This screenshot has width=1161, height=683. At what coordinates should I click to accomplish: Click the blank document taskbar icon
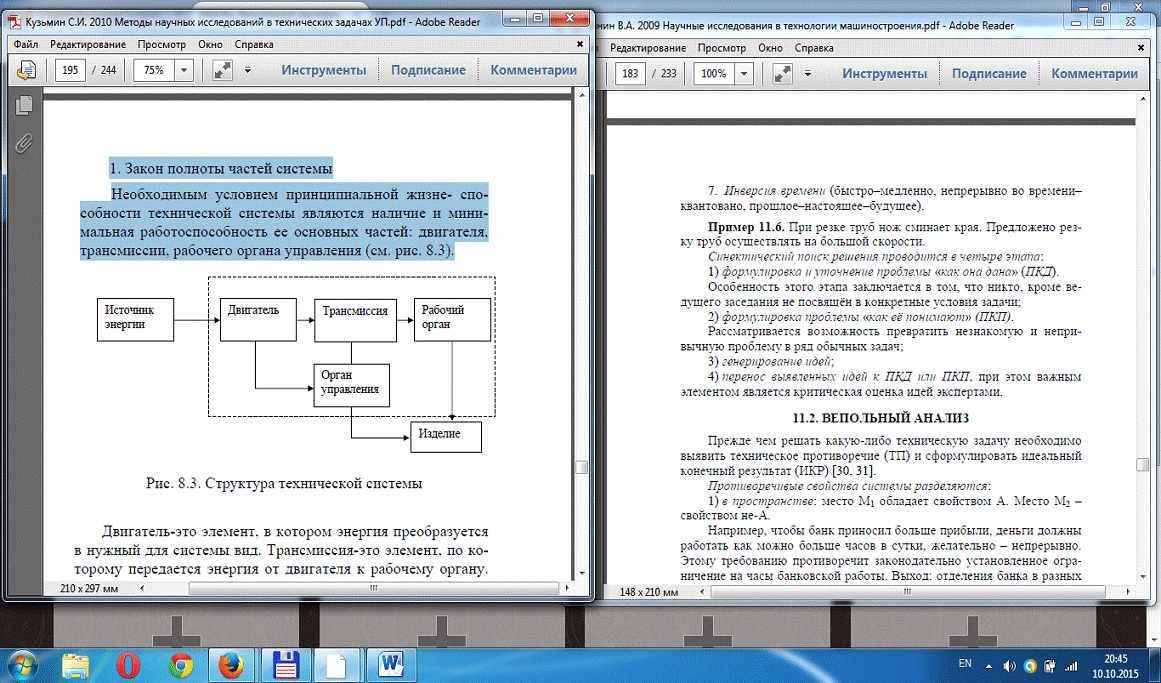[x=337, y=665]
